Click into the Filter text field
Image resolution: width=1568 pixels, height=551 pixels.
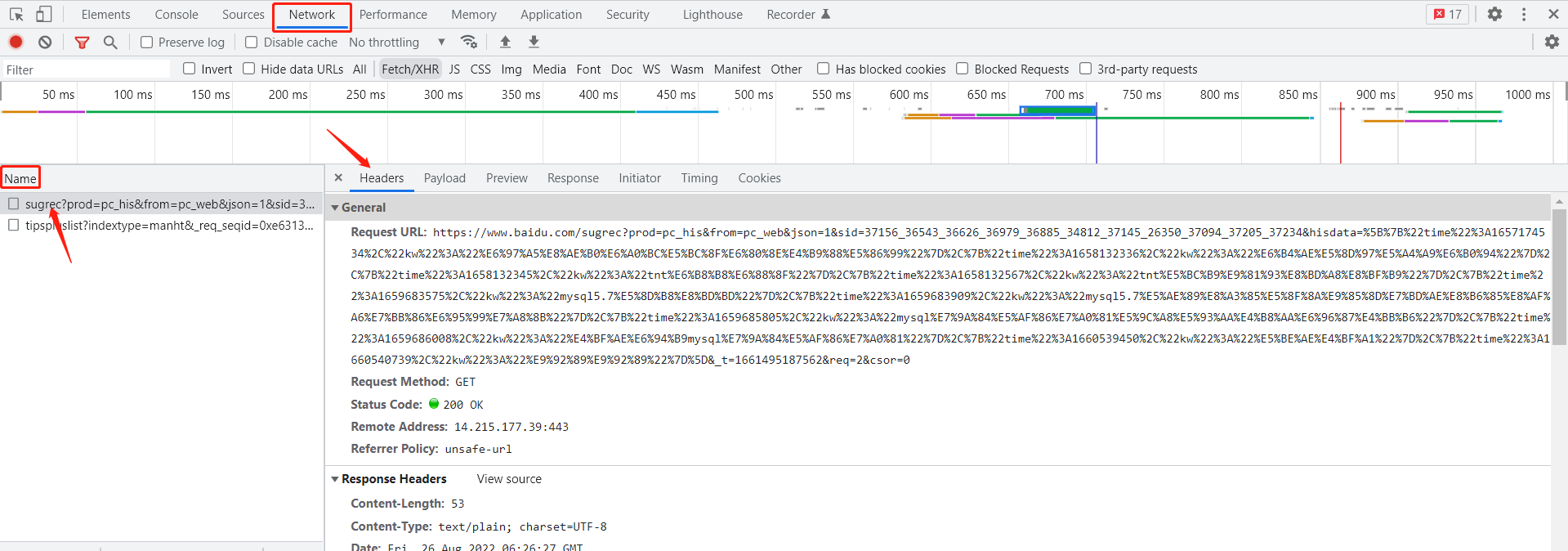pos(86,69)
